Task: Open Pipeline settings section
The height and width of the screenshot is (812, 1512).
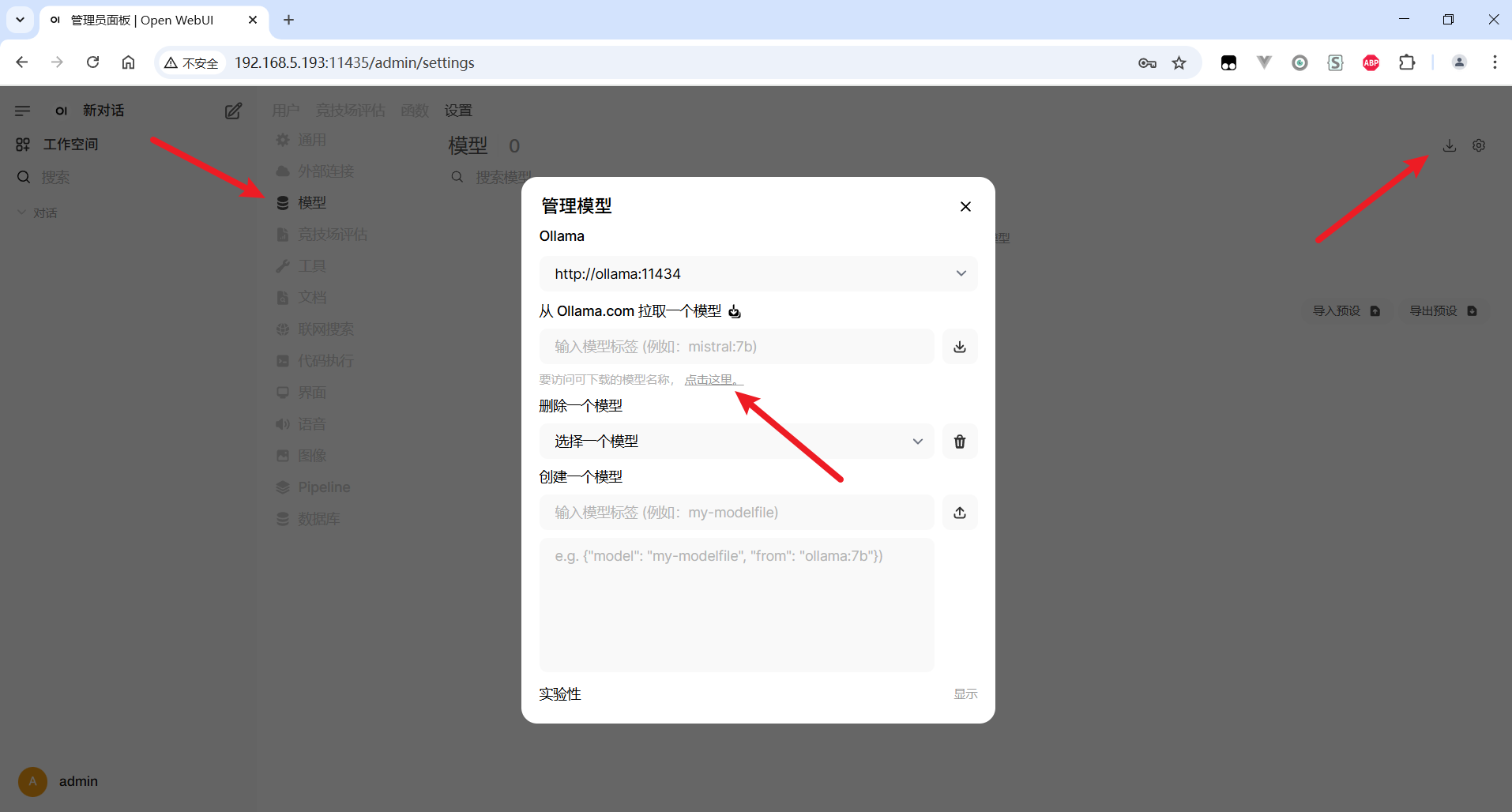Action: click(313, 487)
